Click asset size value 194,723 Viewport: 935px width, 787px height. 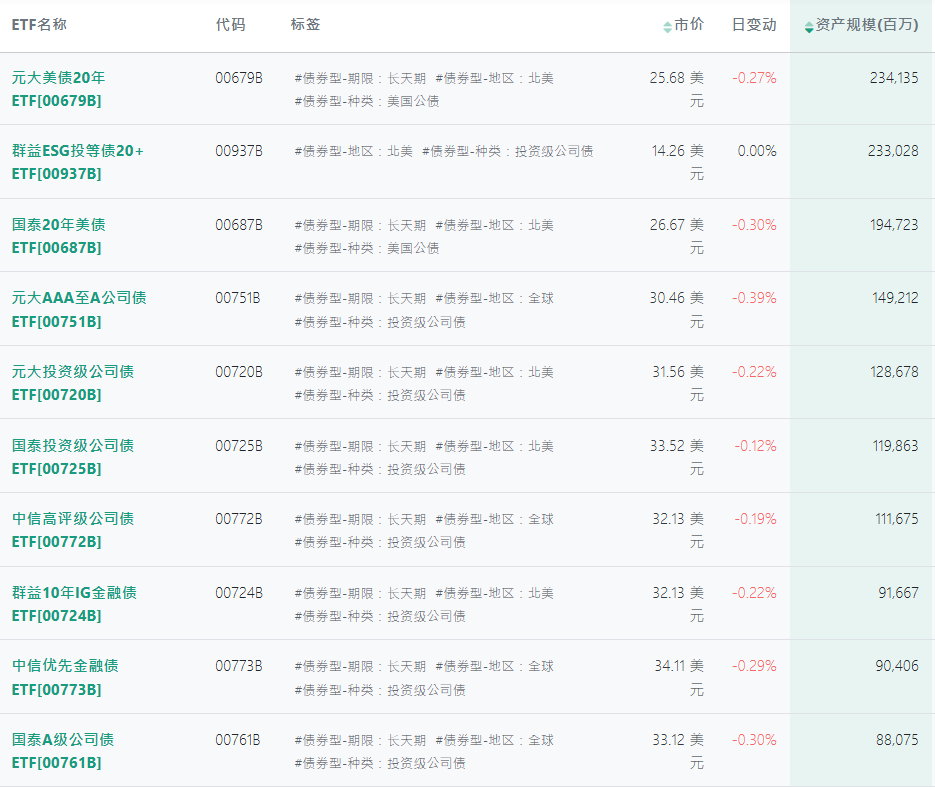point(894,225)
